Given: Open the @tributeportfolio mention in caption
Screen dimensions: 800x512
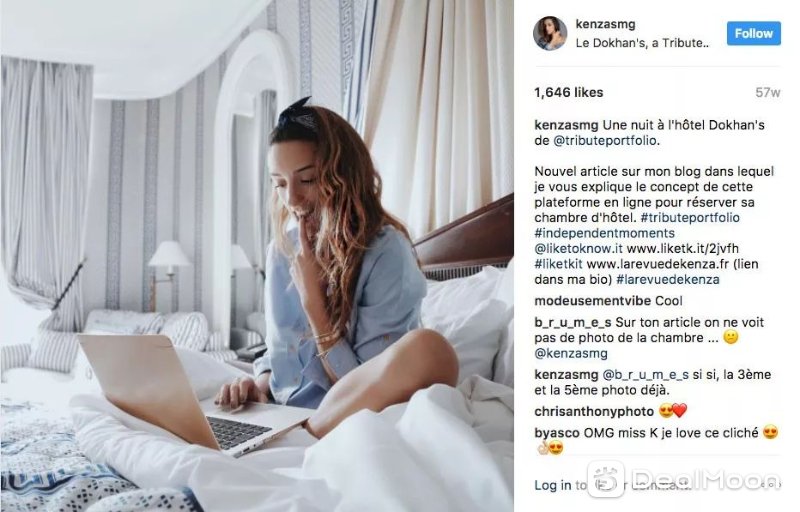Looking at the screenshot, I should 605,140.
